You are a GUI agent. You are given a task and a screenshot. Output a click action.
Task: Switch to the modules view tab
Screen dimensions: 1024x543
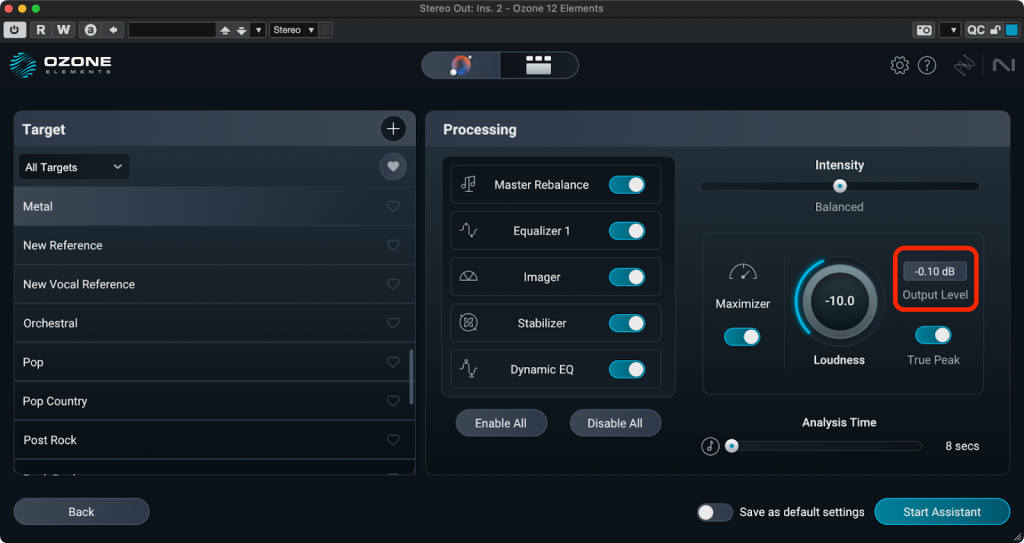point(539,66)
